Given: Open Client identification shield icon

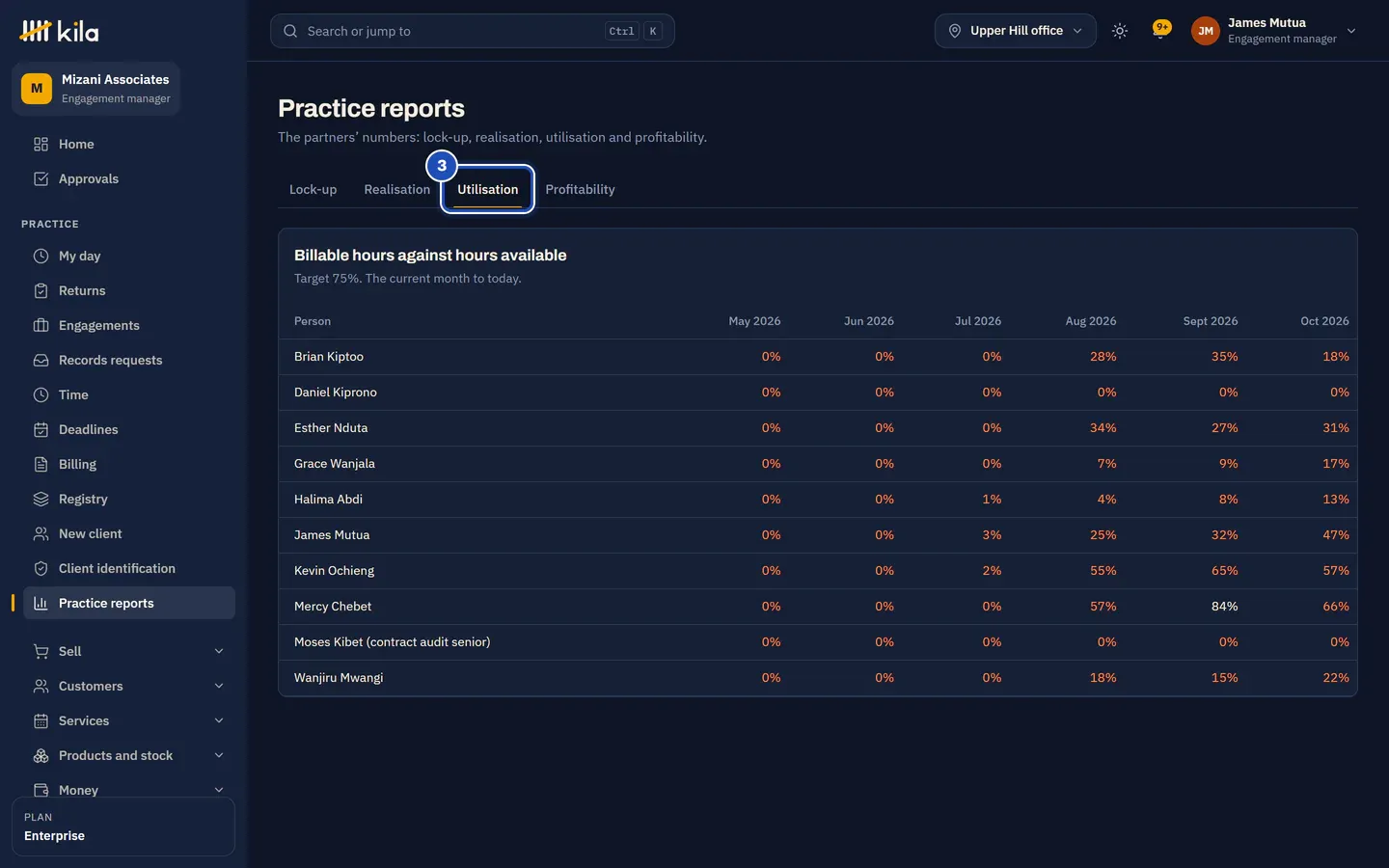Looking at the screenshot, I should [41, 568].
